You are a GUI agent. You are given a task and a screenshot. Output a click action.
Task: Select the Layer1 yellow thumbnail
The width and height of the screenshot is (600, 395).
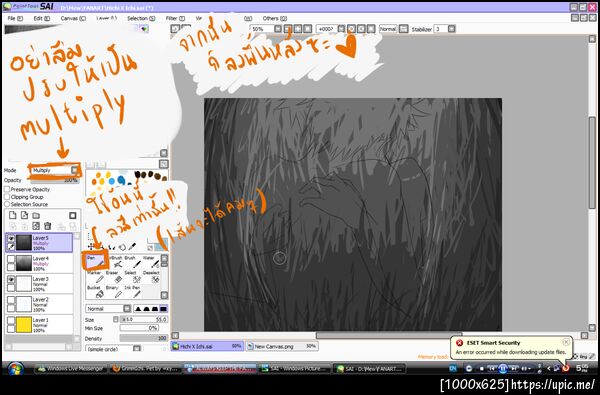coord(24,324)
